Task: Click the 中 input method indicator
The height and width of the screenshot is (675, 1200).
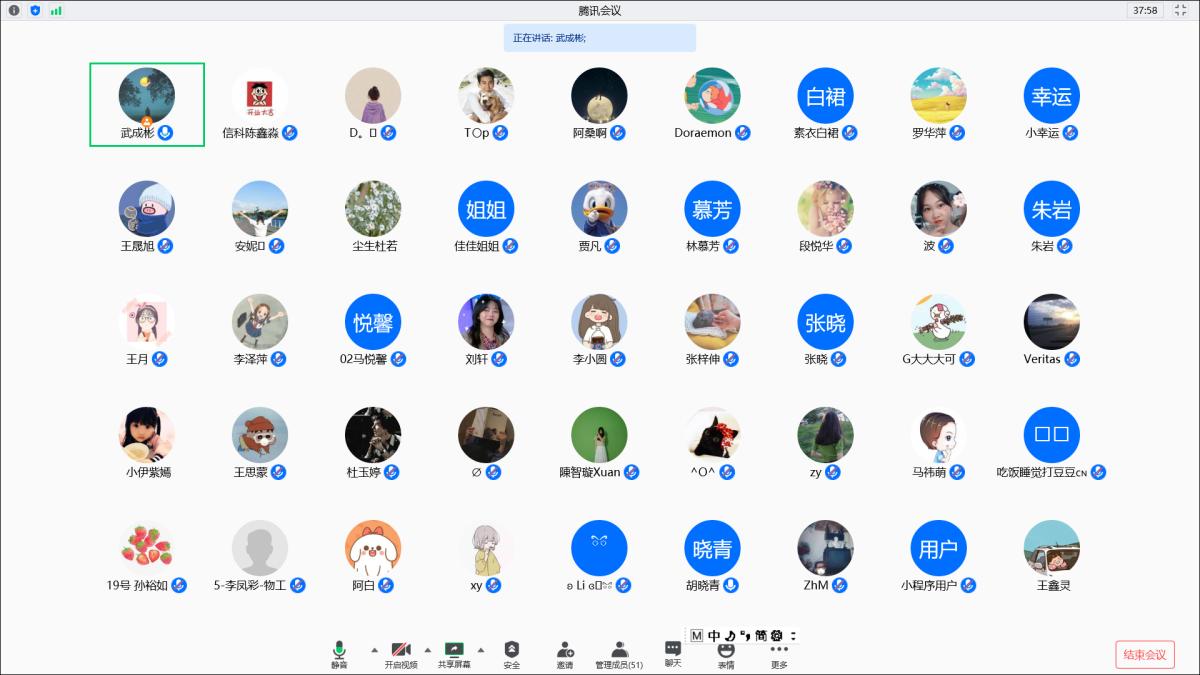Action: (x=714, y=635)
